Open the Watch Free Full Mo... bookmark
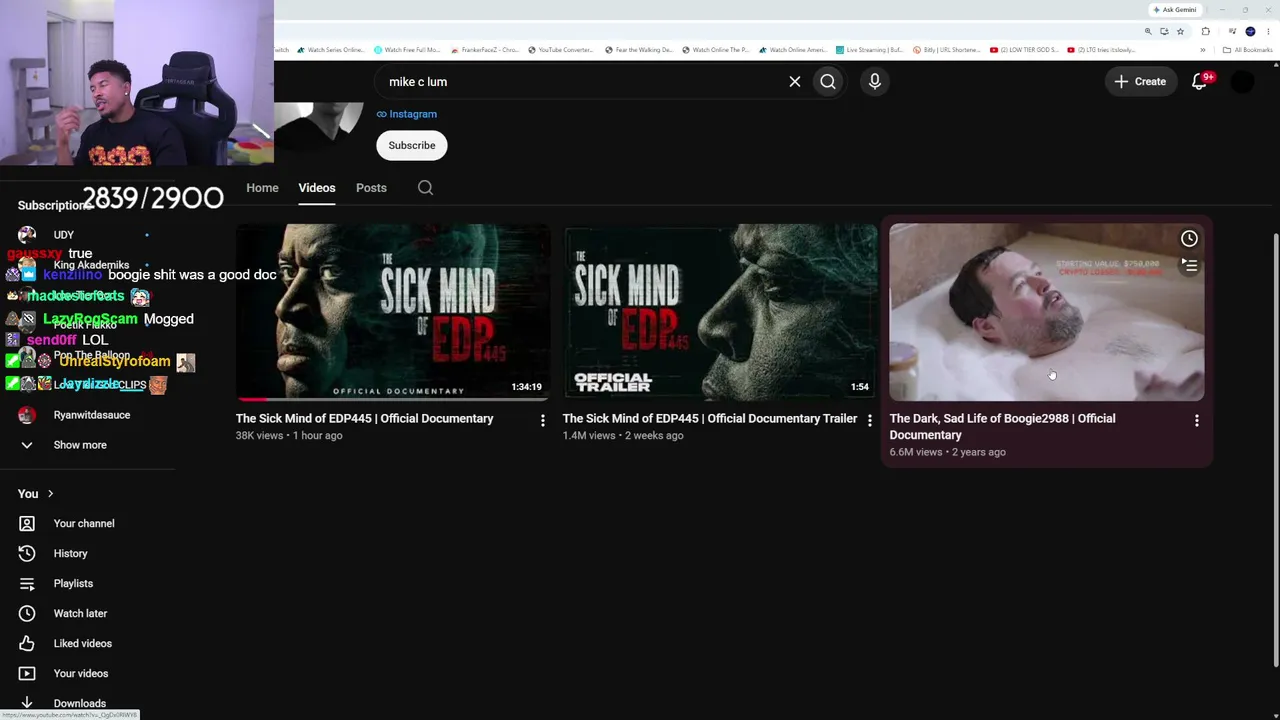1280x720 pixels. click(407, 50)
